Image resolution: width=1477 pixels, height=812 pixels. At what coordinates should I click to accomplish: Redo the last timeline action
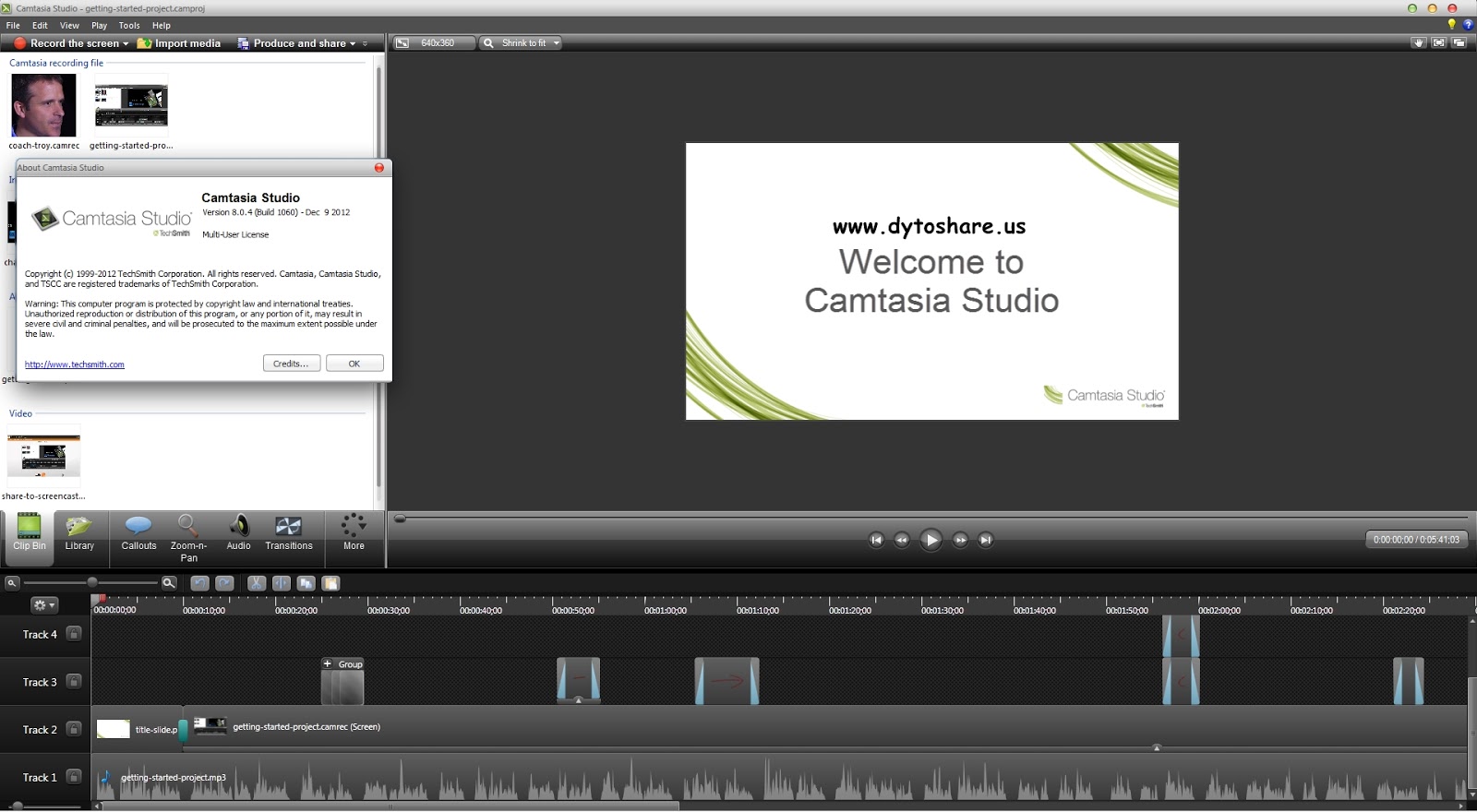click(224, 583)
